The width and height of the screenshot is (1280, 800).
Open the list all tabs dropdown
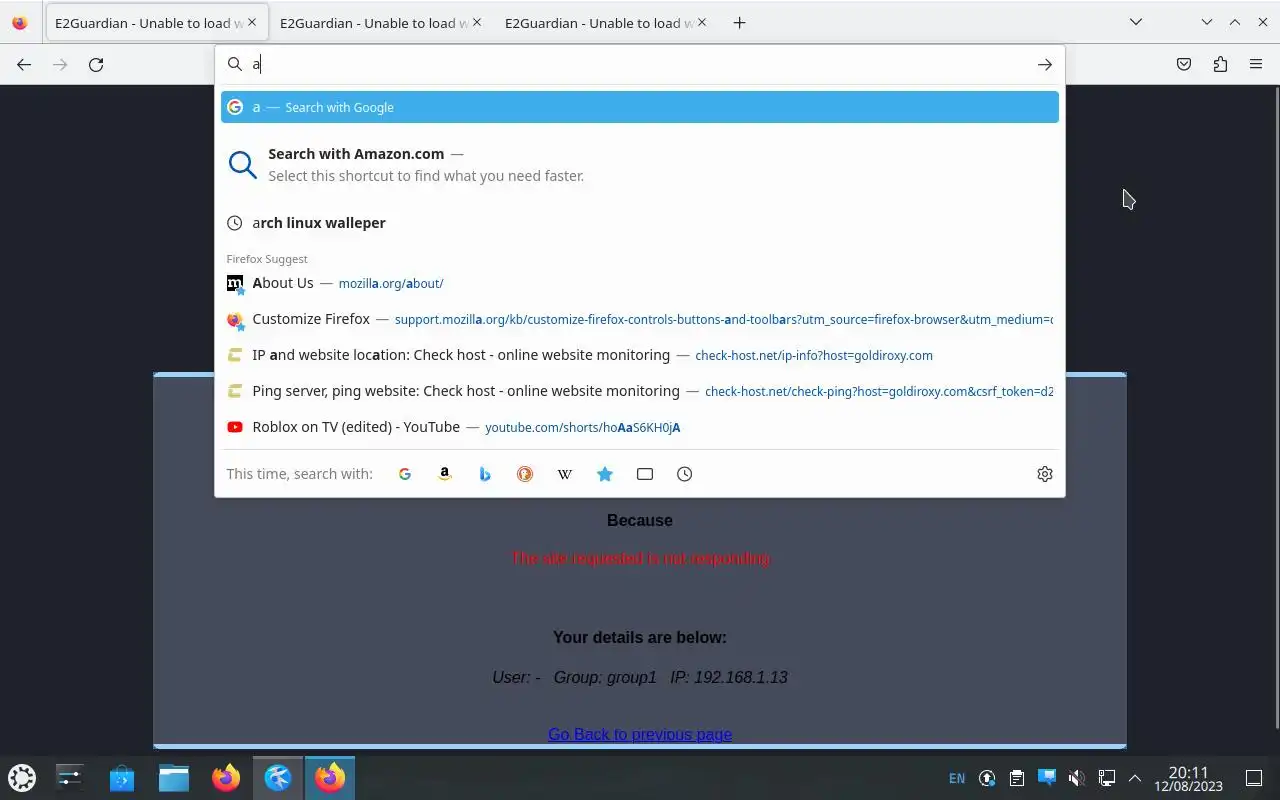[1136, 22]
